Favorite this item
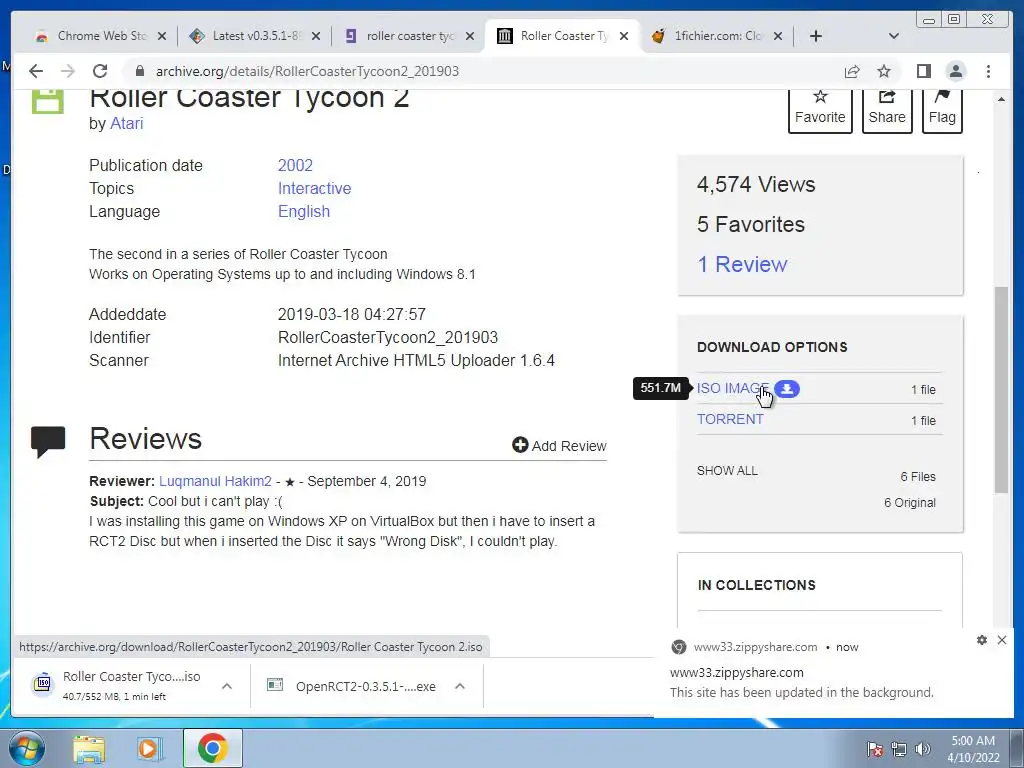This screenshot has height=768, width=1024. click(820, 110)
